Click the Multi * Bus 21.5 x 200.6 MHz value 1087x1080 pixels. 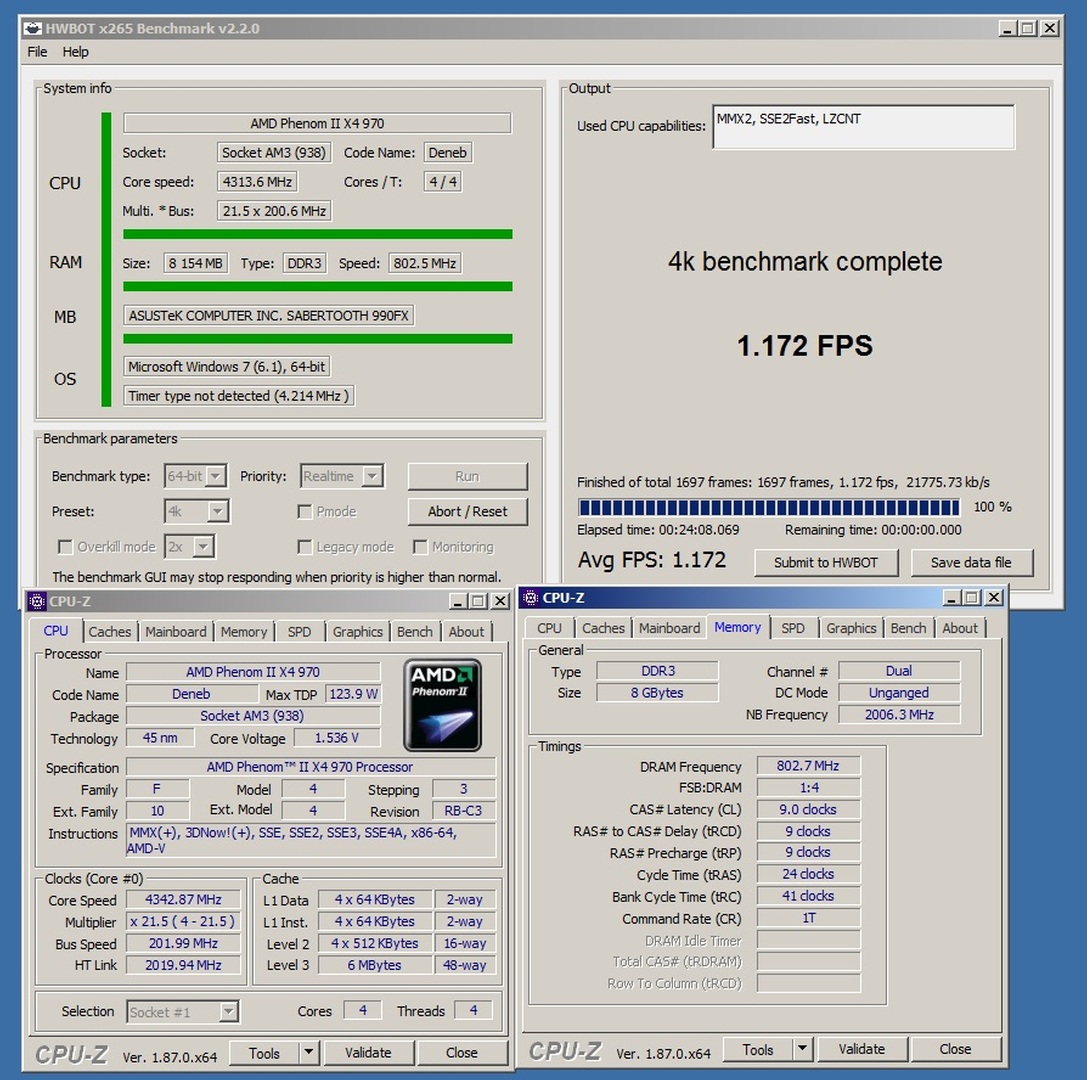click(x=275, y=211)
